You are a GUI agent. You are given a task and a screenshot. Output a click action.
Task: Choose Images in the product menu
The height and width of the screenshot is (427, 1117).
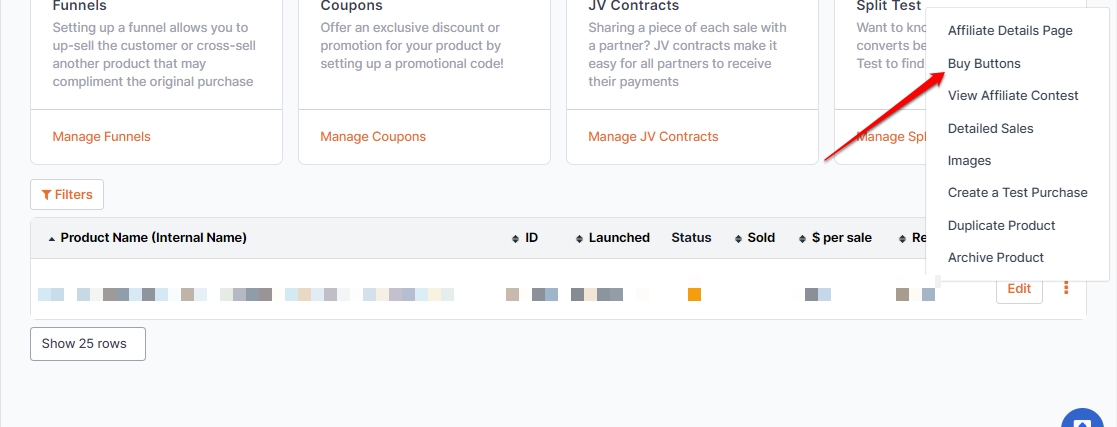(969, 160)
